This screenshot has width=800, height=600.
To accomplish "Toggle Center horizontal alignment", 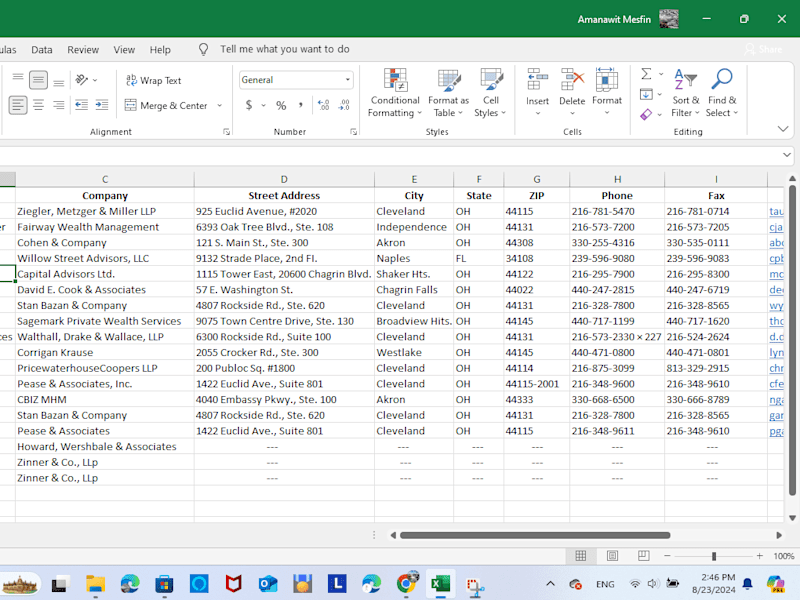I will click(38, 105).
